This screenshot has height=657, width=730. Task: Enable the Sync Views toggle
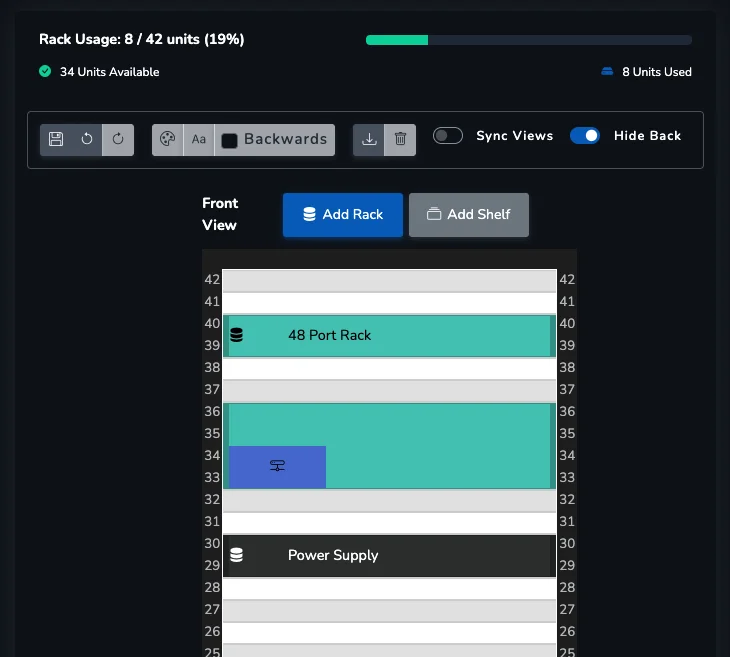click(447, 135)
